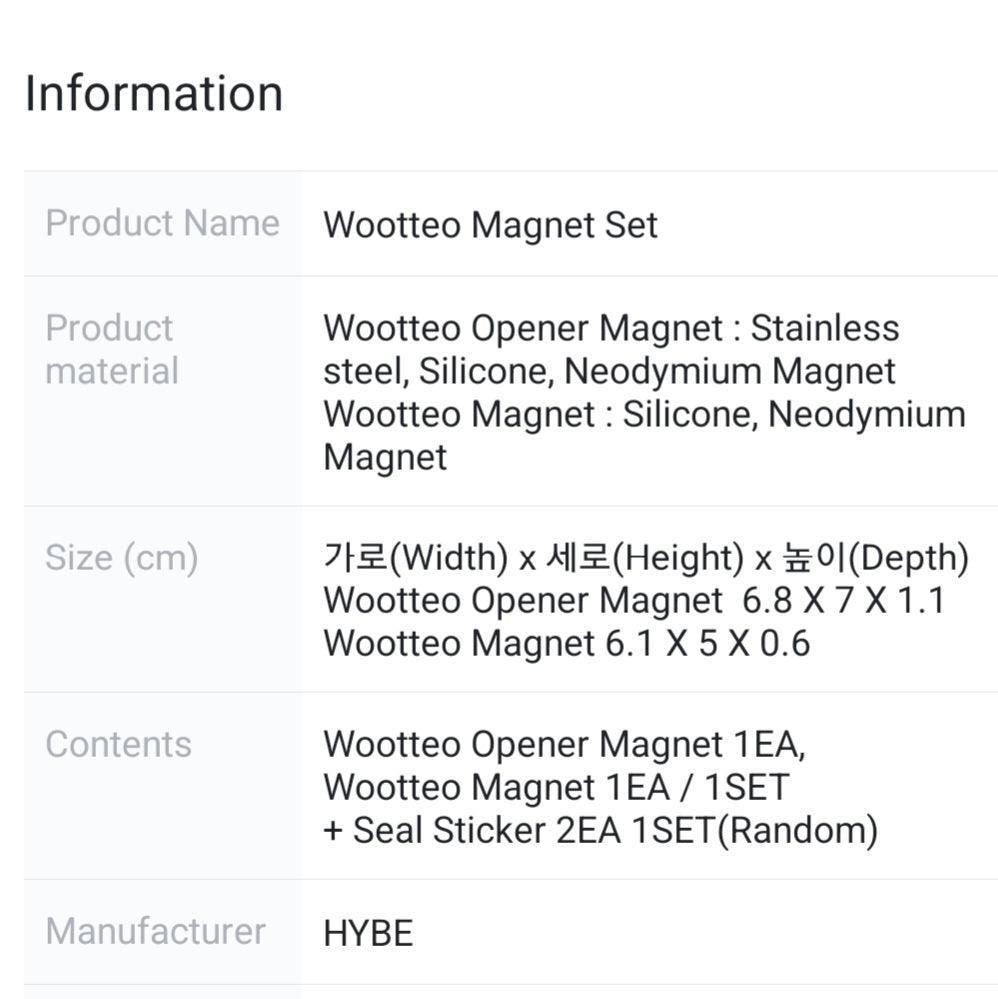Click the 6.1 X 5 X 0.6 dimensions
The height and width of the screenshot is (999, 998).
(x=707, y=643)
